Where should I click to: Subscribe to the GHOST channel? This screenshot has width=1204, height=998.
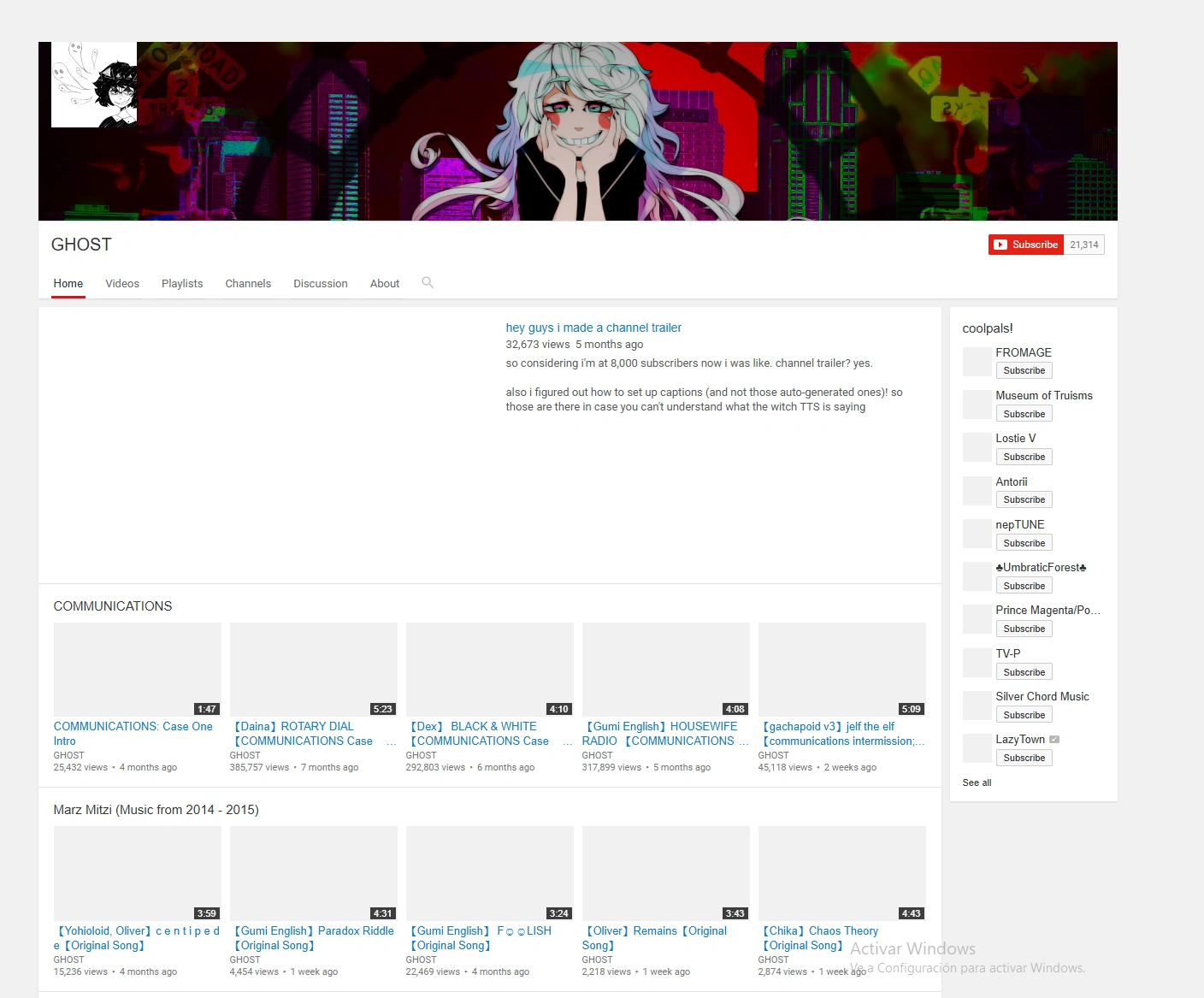click(x=1026, y=245)
